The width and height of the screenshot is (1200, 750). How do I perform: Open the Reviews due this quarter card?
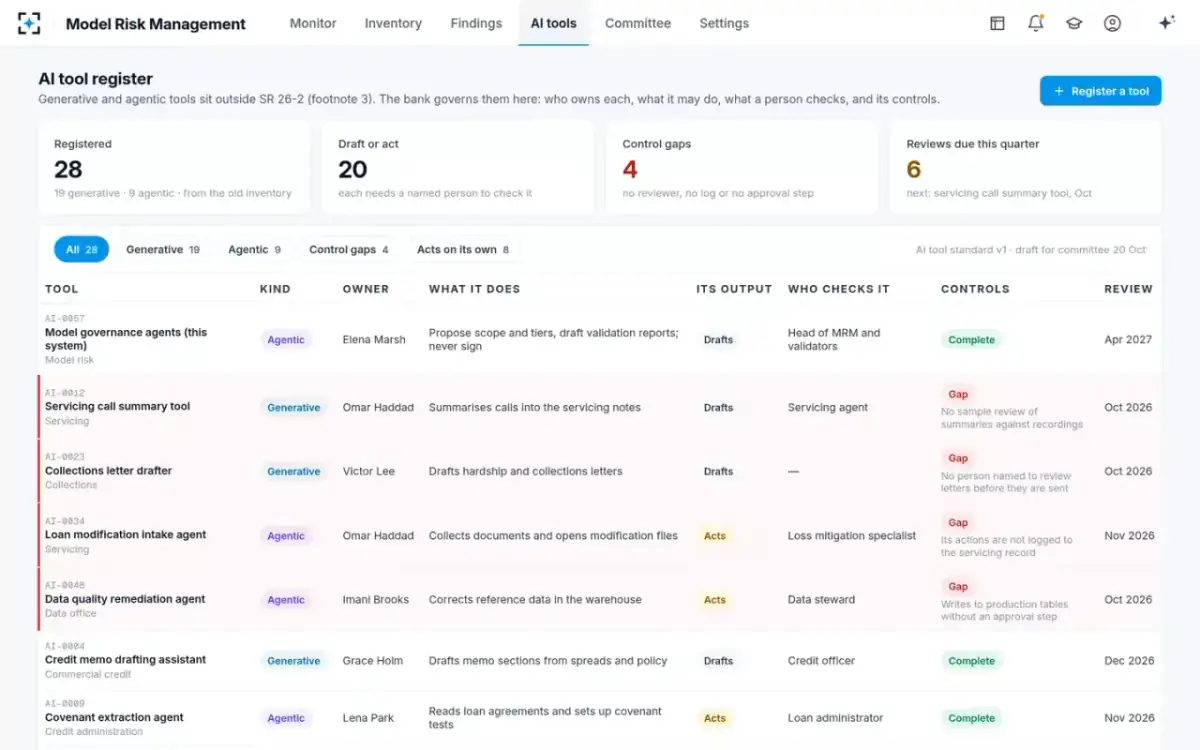pyautogui.click(x=1026, y=168)
